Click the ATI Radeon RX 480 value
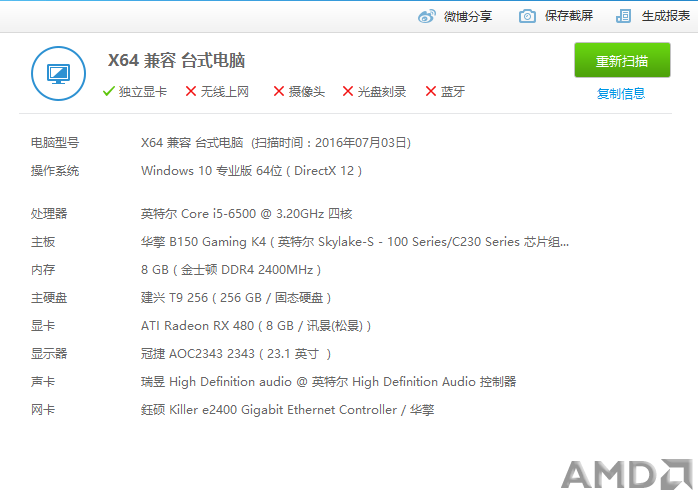The height and width of the screenshot is (495, 698). [x=256, y=326]
